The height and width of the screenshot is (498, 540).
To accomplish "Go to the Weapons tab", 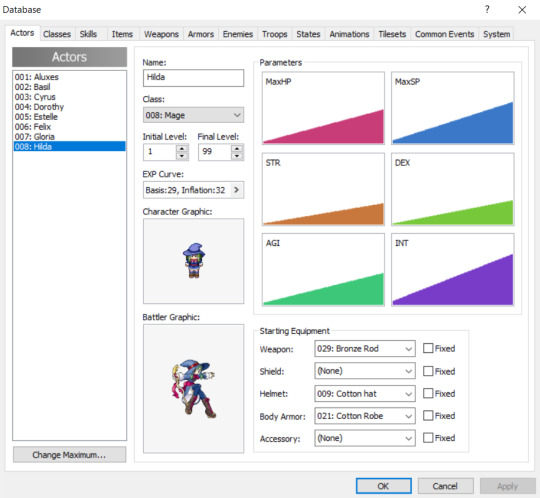I will [161, 34].
